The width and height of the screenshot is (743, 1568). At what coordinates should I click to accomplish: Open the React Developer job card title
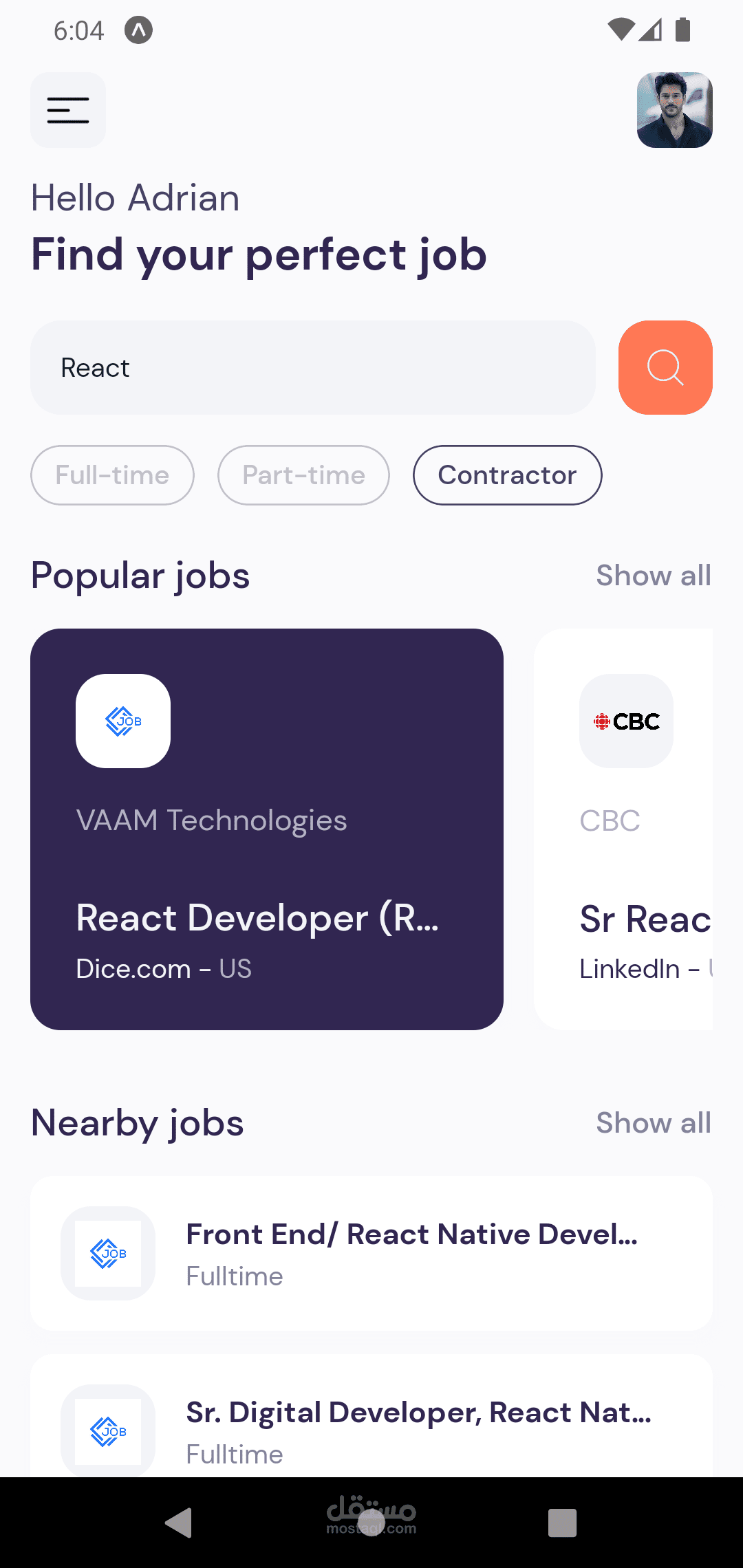pos(257,918)
